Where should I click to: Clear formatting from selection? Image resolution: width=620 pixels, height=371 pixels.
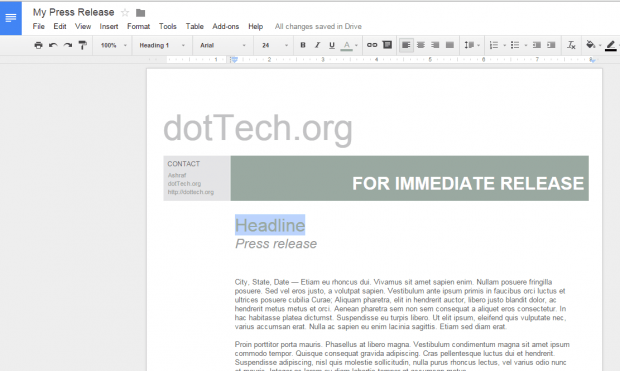(571, 45)
